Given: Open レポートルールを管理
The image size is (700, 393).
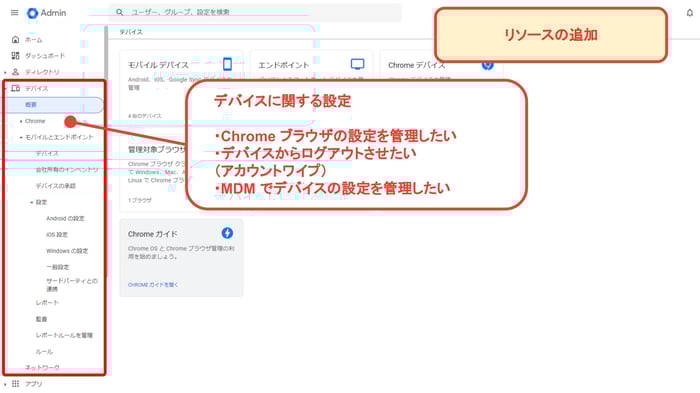Looking at the screenshot, I should [x=64, y=335].
